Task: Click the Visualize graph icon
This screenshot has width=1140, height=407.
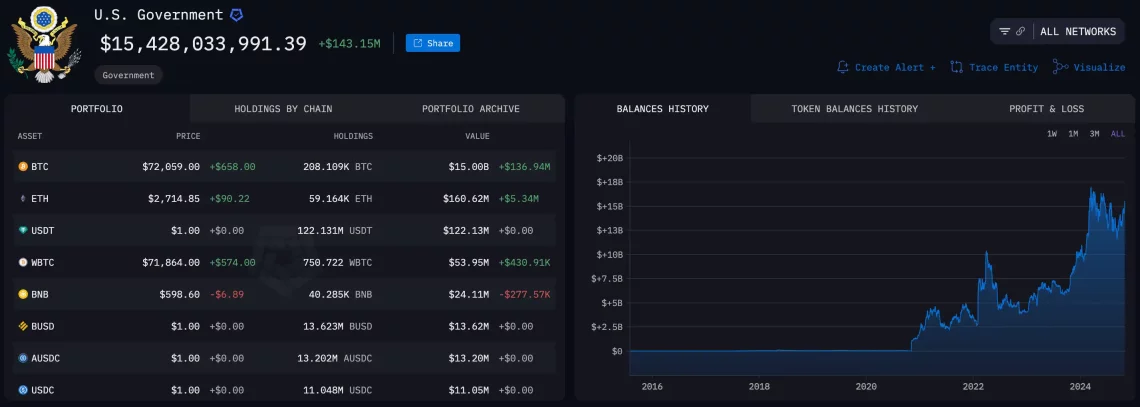Action: tap(1060, 67)
